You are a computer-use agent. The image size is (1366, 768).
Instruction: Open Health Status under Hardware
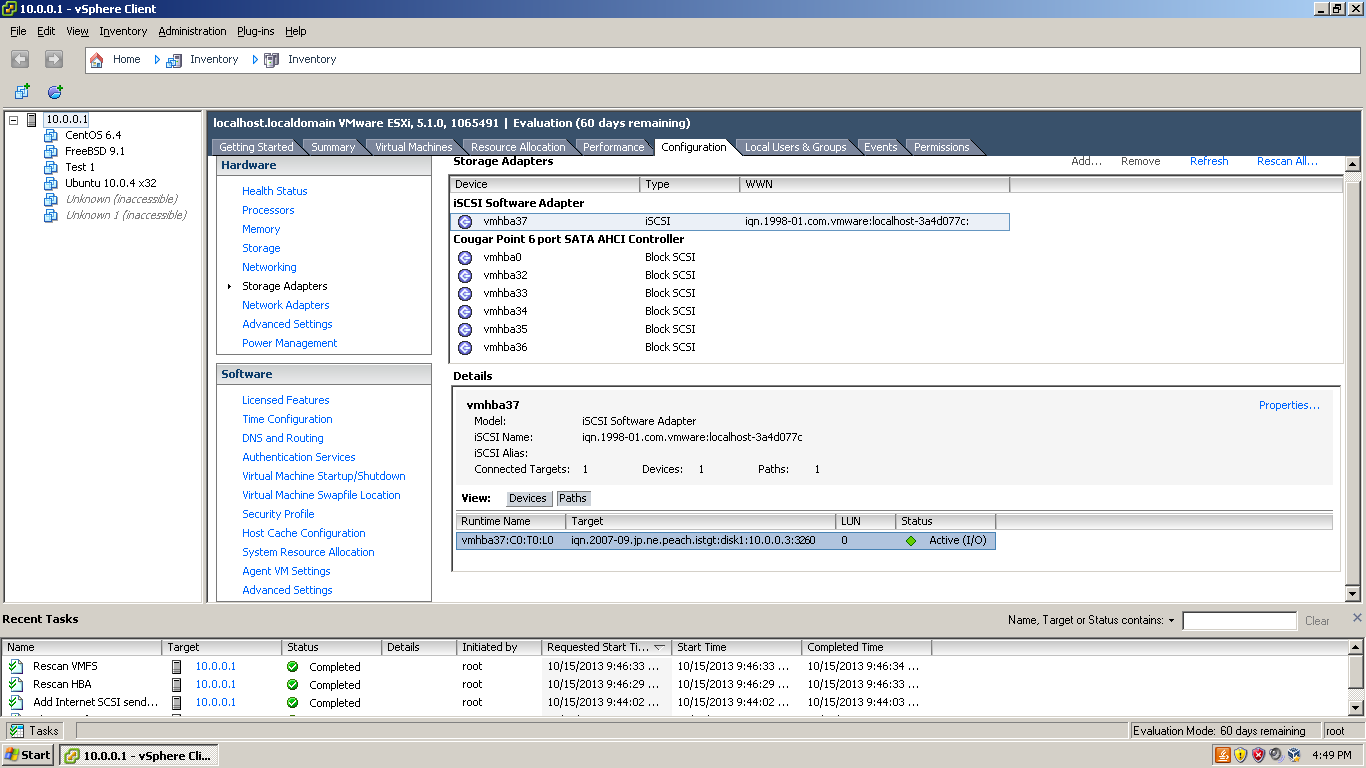pyautogui.click(x=274, y=191)
